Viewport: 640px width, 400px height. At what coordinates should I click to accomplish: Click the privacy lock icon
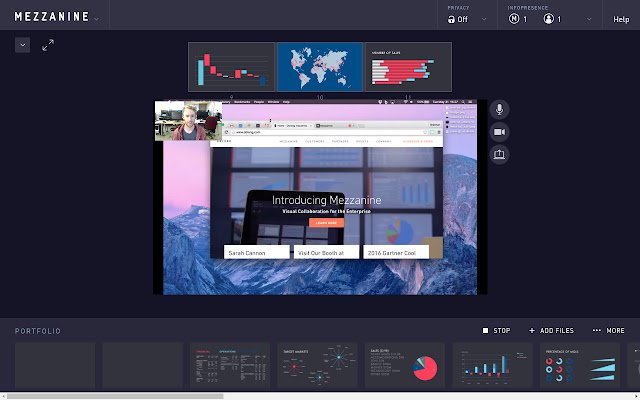[451, 19]
